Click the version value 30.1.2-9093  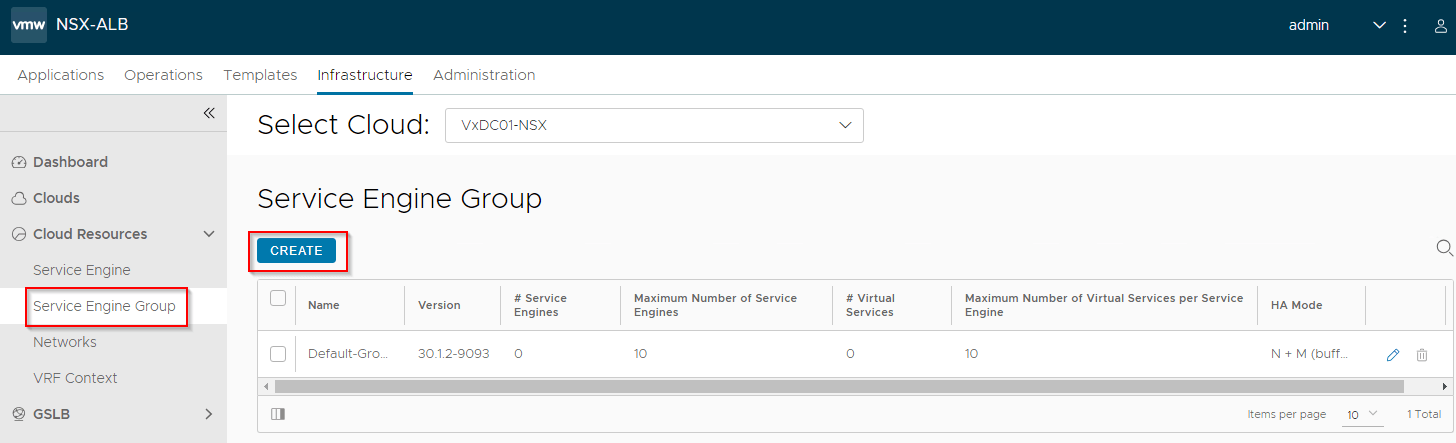point(453,354)
